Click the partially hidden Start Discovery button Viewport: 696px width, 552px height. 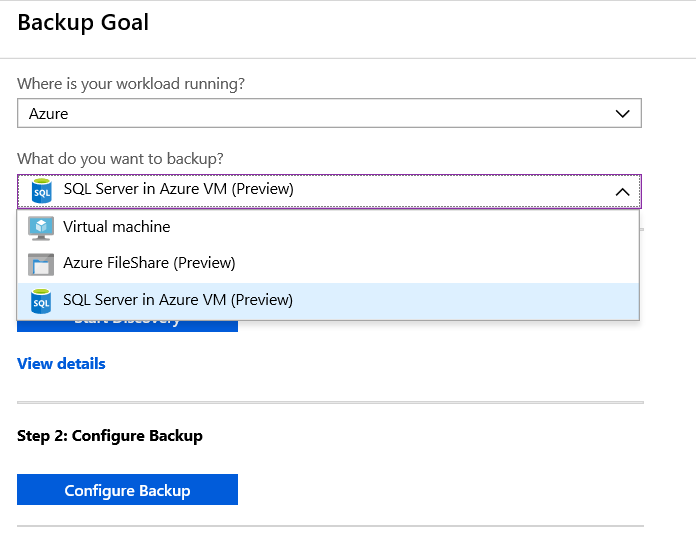click(x=127, y=326)
